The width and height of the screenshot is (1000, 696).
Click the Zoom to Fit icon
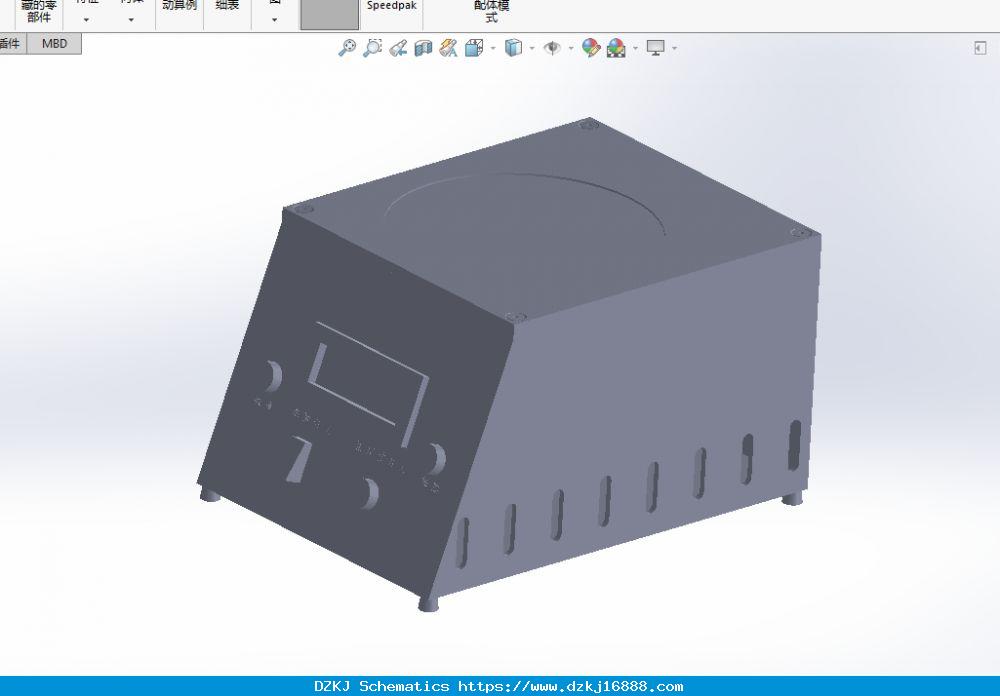click(347, 48)
